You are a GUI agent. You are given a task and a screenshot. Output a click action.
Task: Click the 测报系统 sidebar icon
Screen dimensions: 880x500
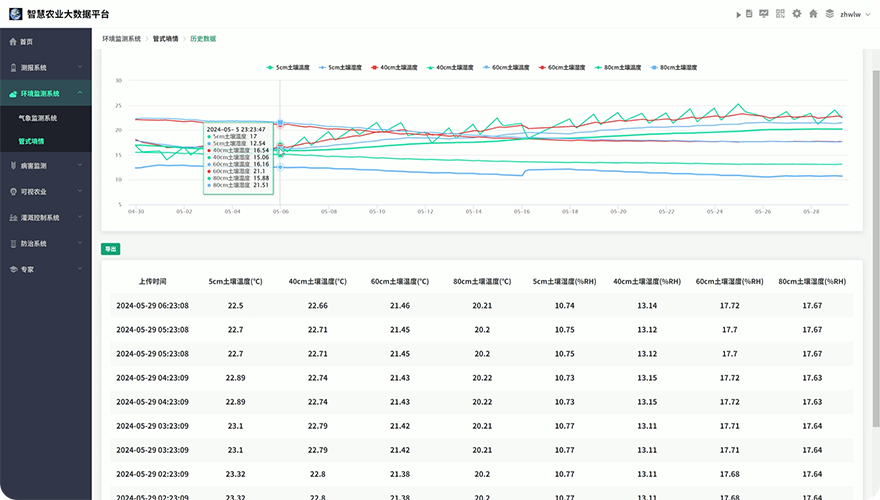pos(13,67)
